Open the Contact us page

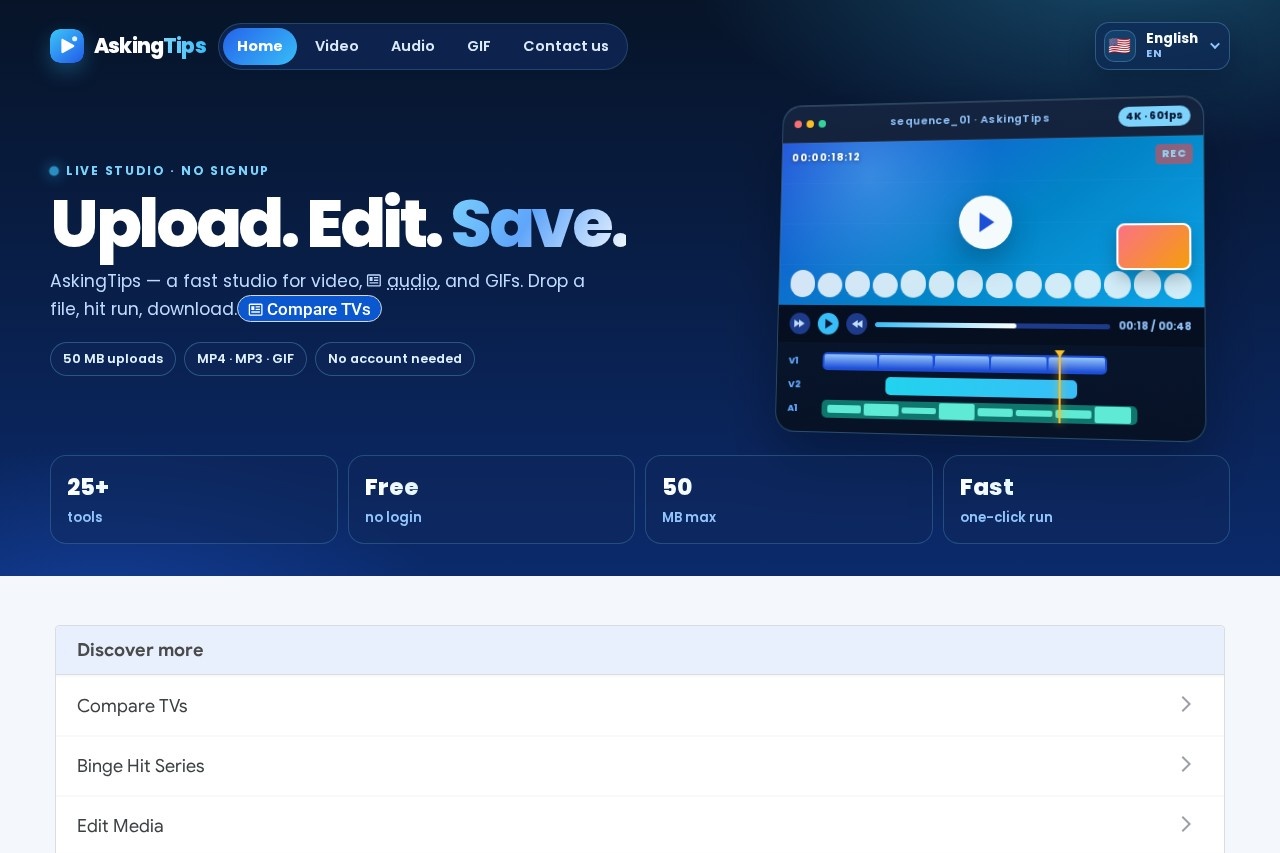[566, 46]
